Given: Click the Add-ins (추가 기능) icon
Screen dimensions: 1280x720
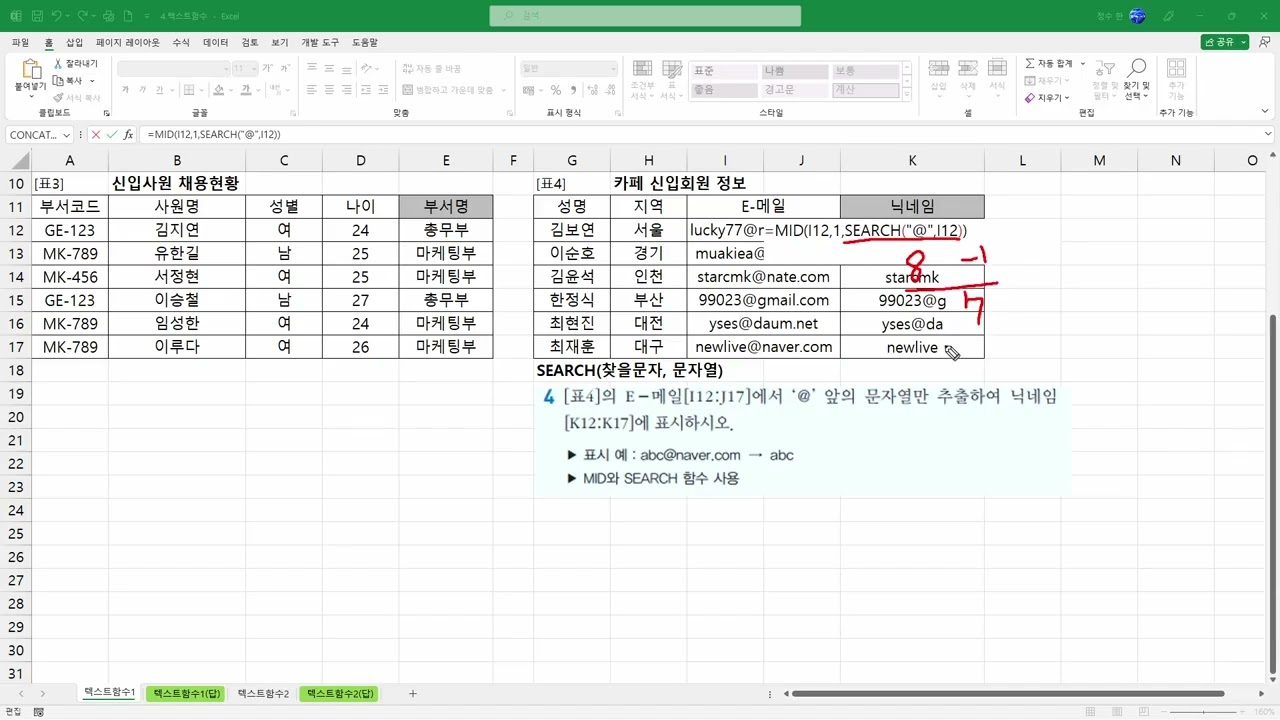Looking at the screenshot, I should pos(1176,69).
